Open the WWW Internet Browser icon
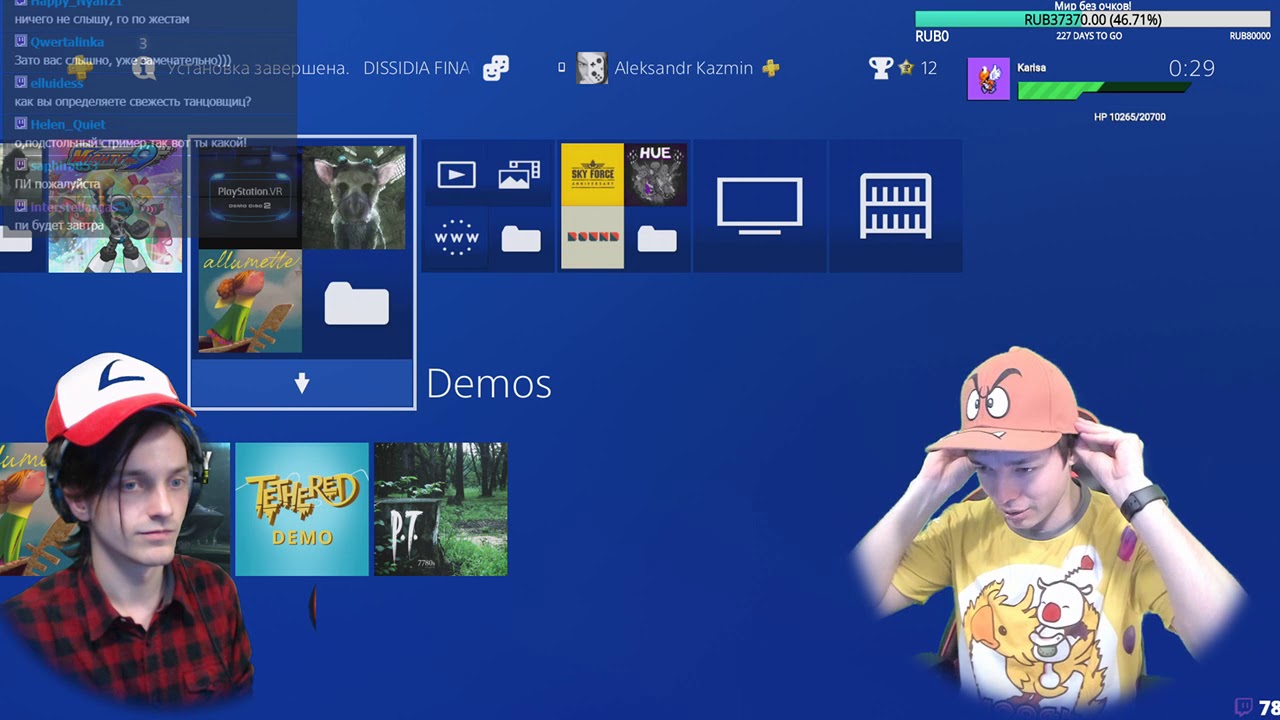The image size is (1280, 720). (456, 238)
